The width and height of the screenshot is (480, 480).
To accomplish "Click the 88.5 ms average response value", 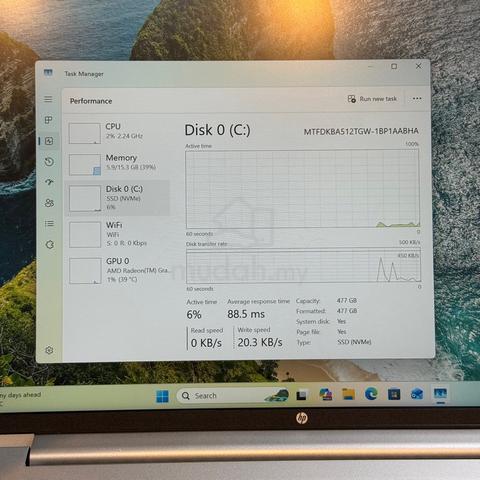I will (x=246, y=314).
